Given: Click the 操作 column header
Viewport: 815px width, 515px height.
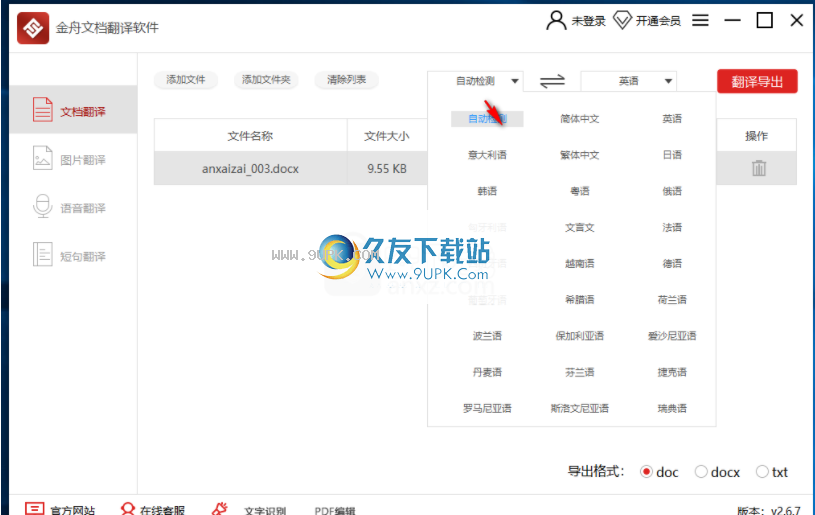Looking at the screenshot, I should pyautogui.click(x=756, y=136).
